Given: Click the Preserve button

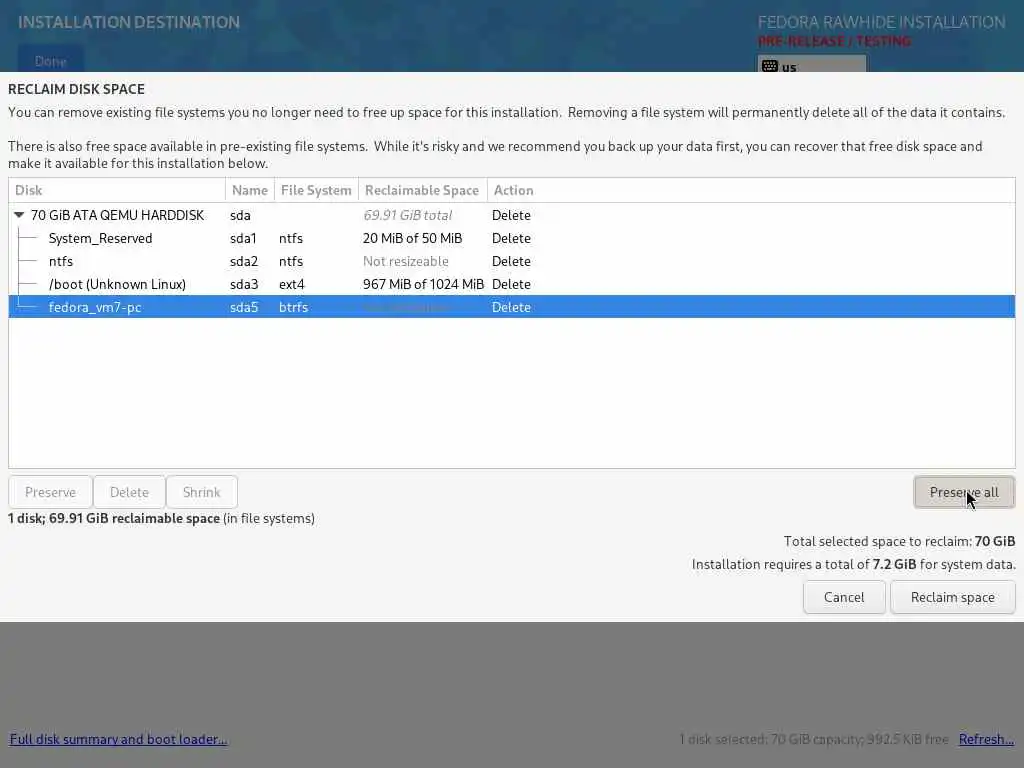Looking at the screenshot, I should point(50,492).
